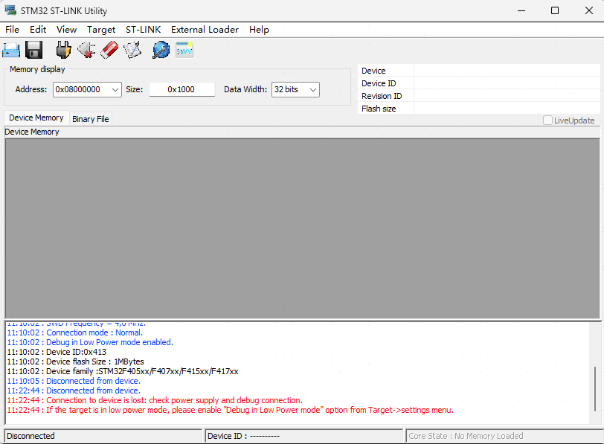Open the SWV viewer icon
The height and width of the screenshot is (444, 604).
click(x=184, y=50)
